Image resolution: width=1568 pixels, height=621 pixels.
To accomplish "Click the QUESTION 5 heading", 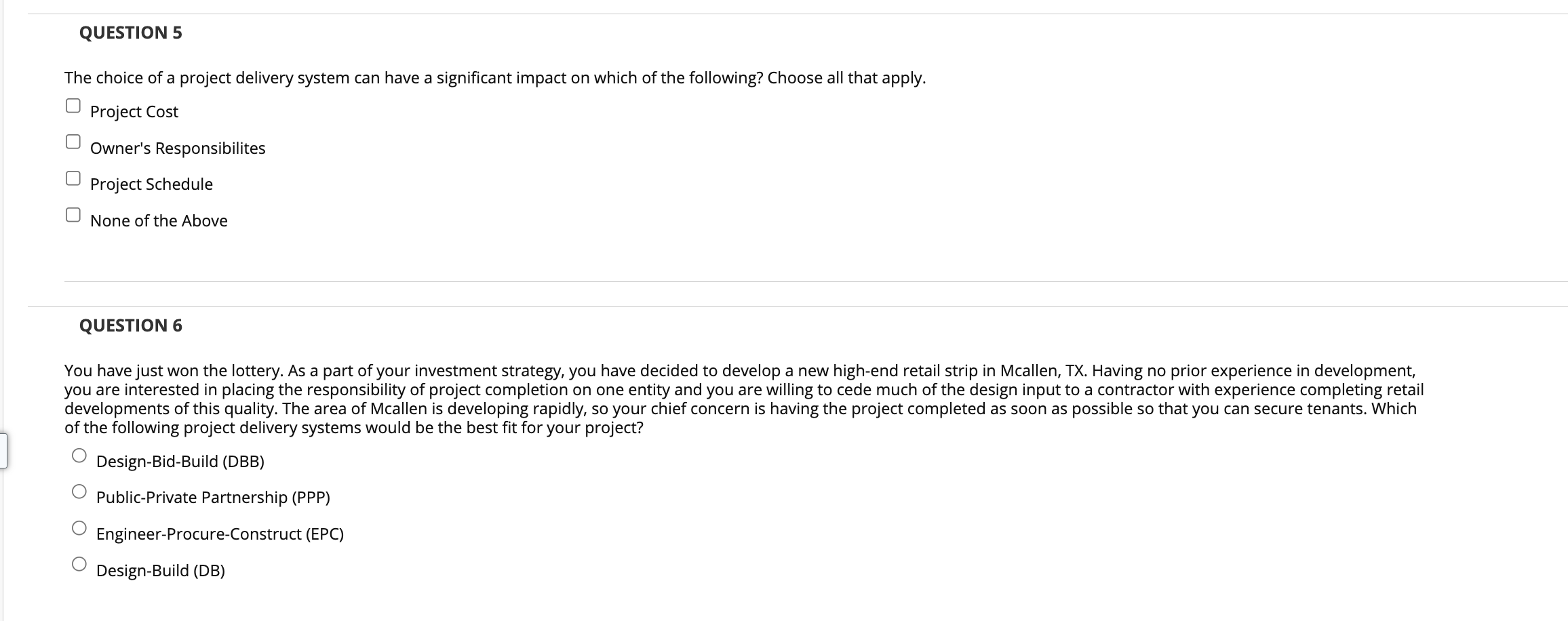I will point(131,32).
